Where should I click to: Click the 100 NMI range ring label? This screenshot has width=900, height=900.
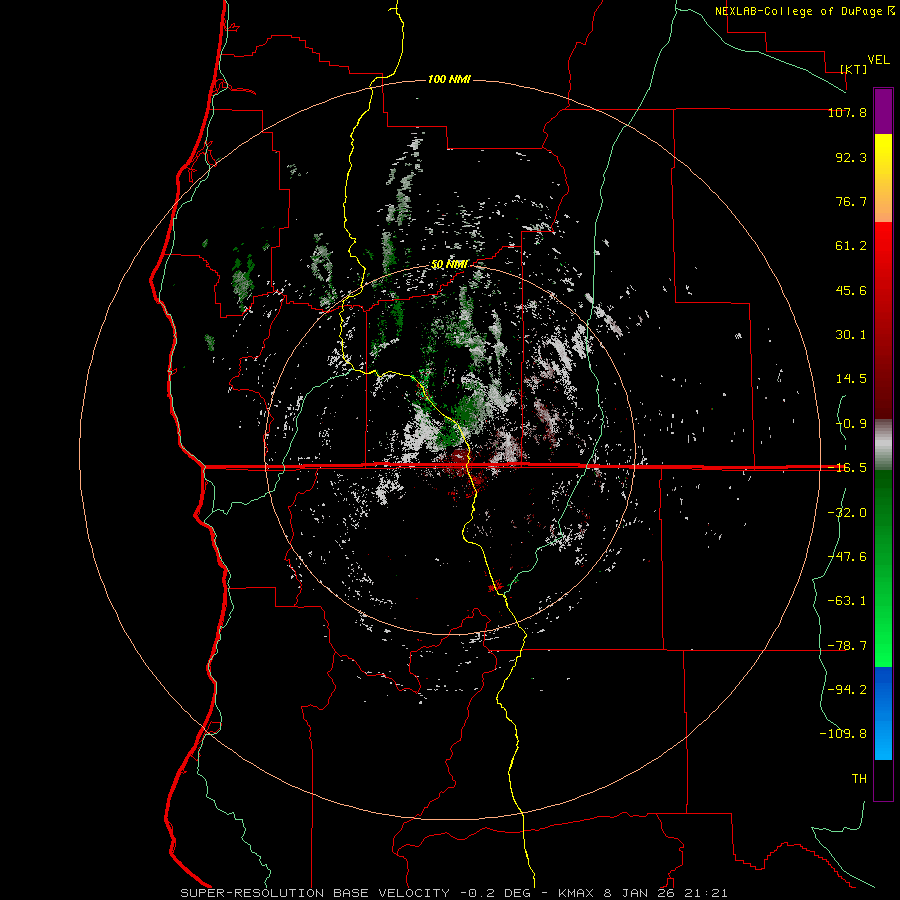[449, 79]
